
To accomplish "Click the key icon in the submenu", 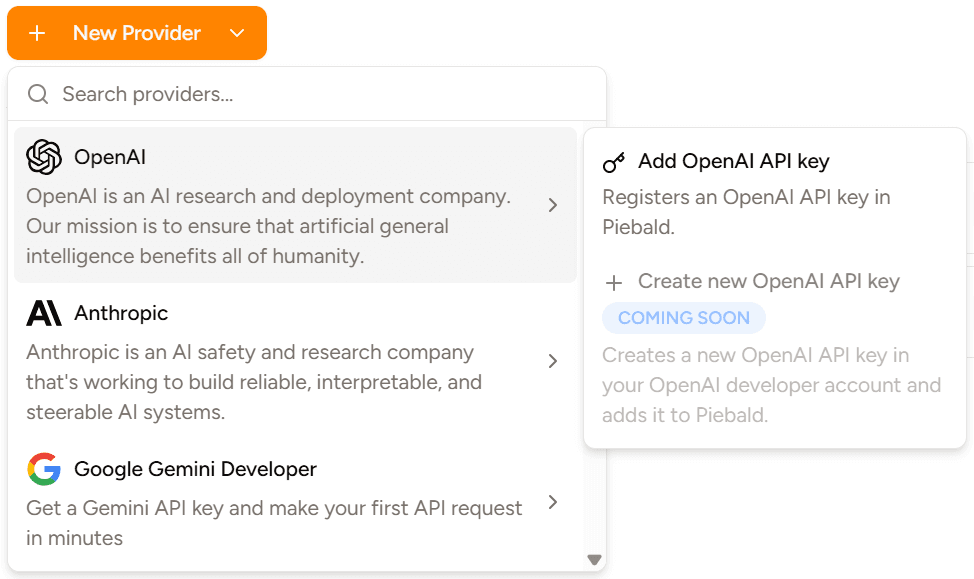I will pos(614,162).
